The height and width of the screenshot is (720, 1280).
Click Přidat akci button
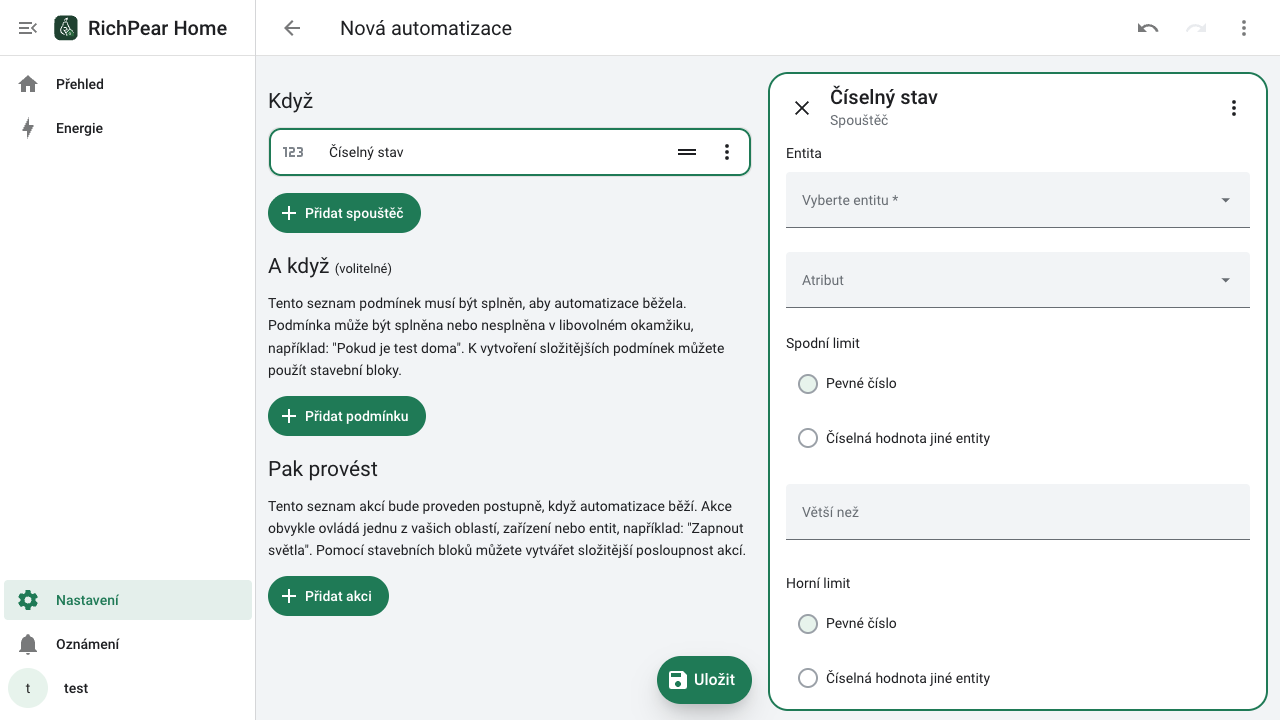click(328, 596)
